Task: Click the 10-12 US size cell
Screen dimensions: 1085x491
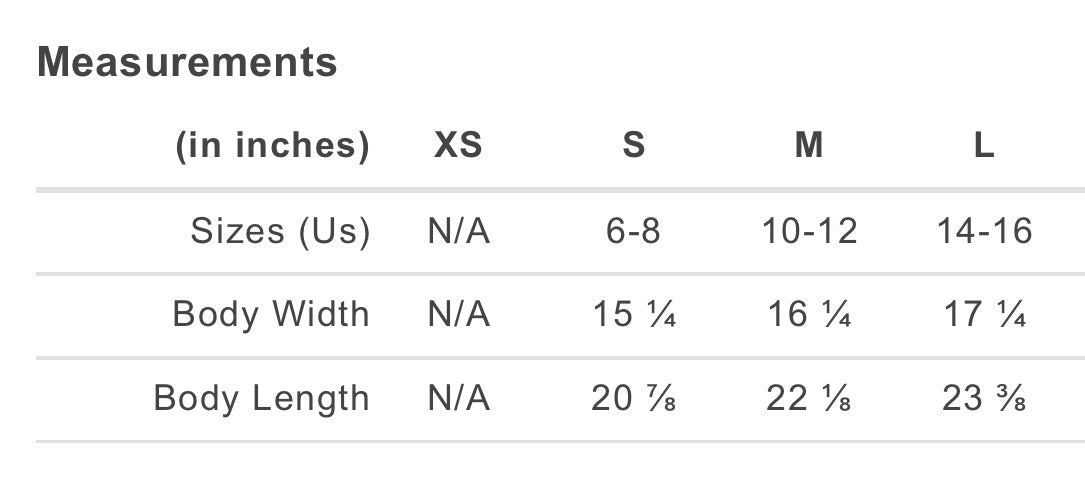Action: tap(810, 230)
